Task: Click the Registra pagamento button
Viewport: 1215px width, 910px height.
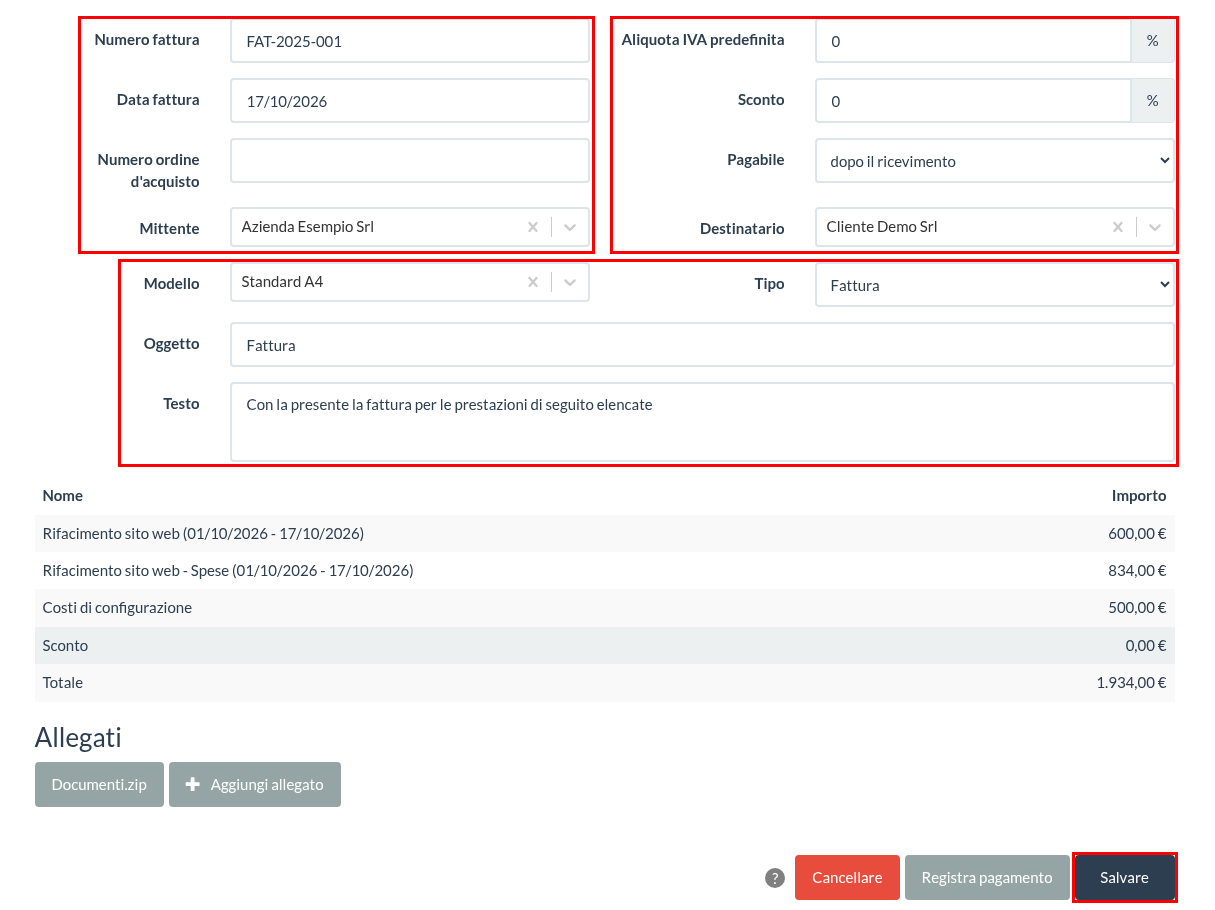Action: pyautogui.click(x=987, y=878)
